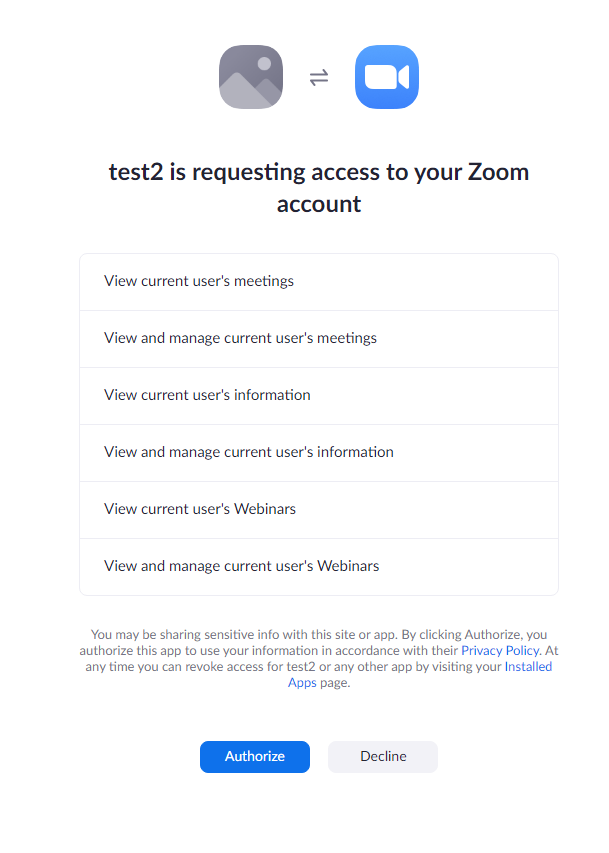
Task: Click "test2" in the page heading
Action: (135, 172)
